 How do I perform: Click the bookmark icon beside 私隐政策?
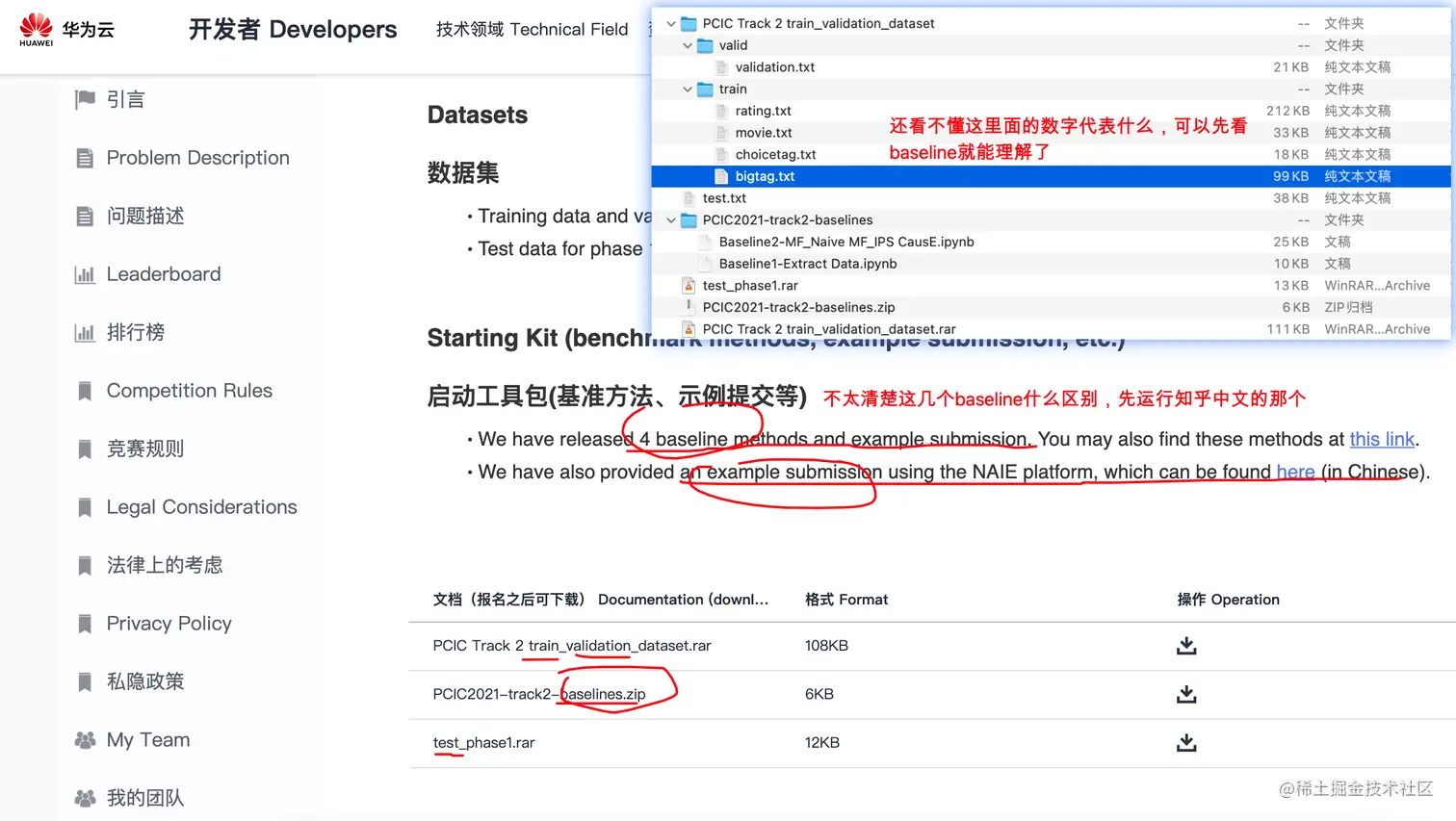85,681
